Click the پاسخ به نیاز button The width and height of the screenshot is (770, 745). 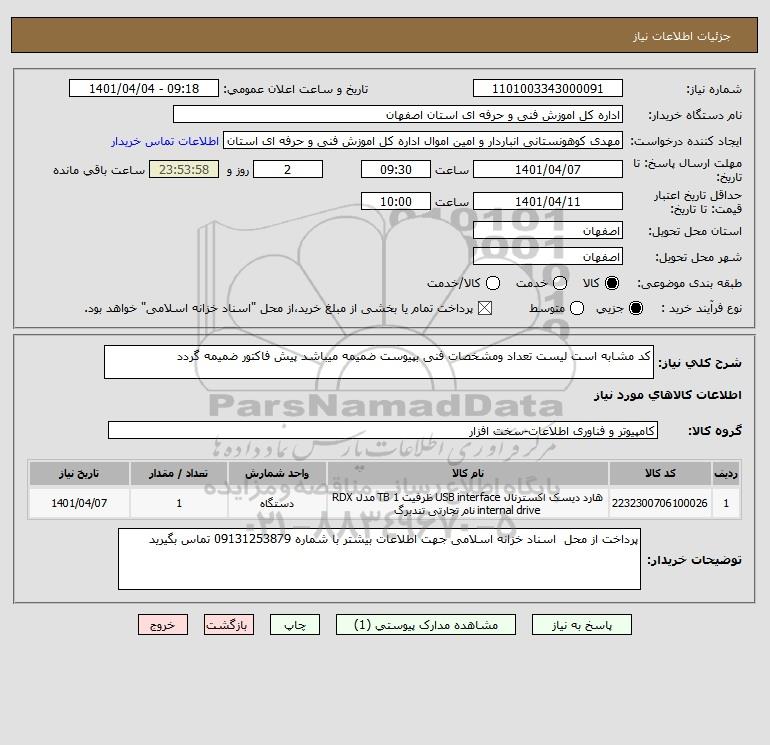pyautogui.click(x=581, y=625)
